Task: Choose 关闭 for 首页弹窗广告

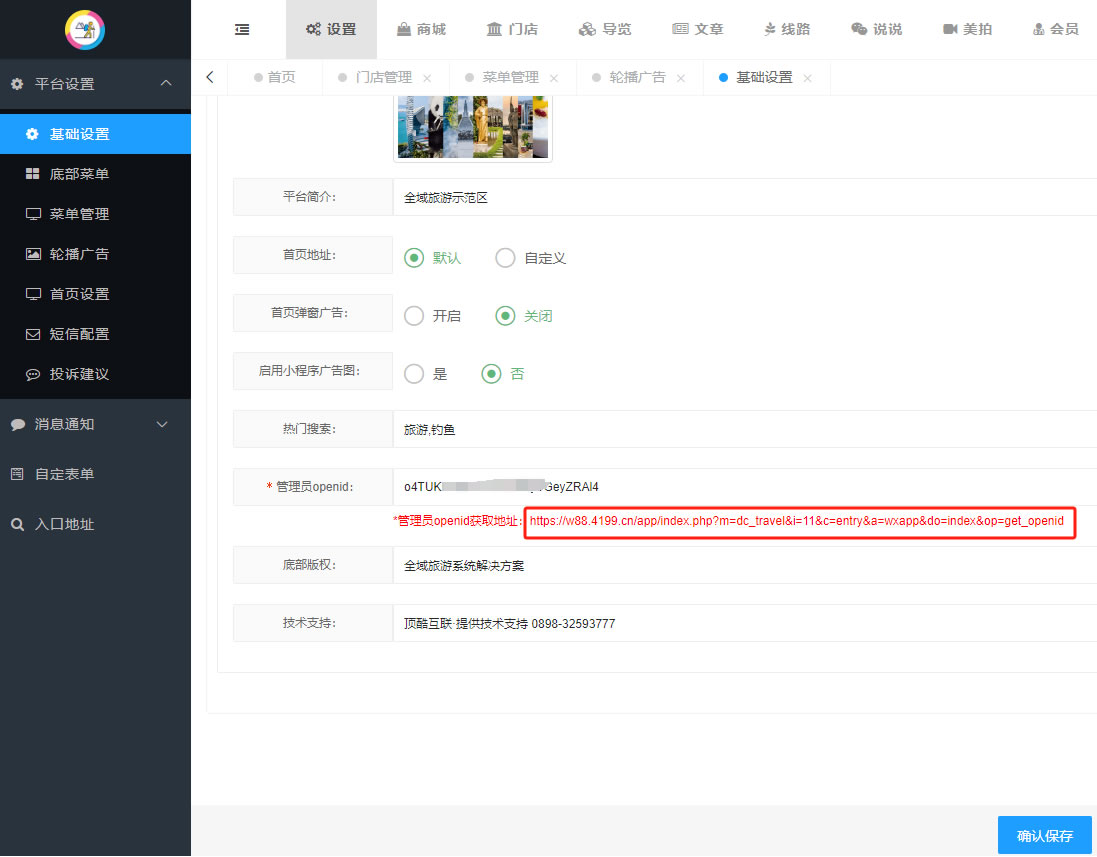Action: point(505,316)
